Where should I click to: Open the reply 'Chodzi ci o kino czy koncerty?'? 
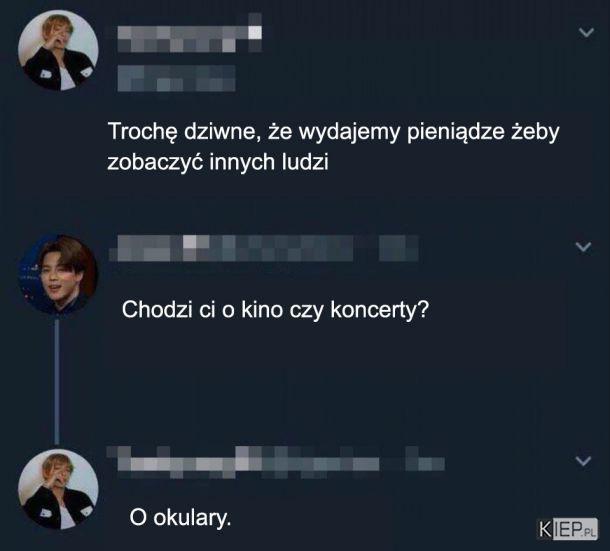(275, 310)
